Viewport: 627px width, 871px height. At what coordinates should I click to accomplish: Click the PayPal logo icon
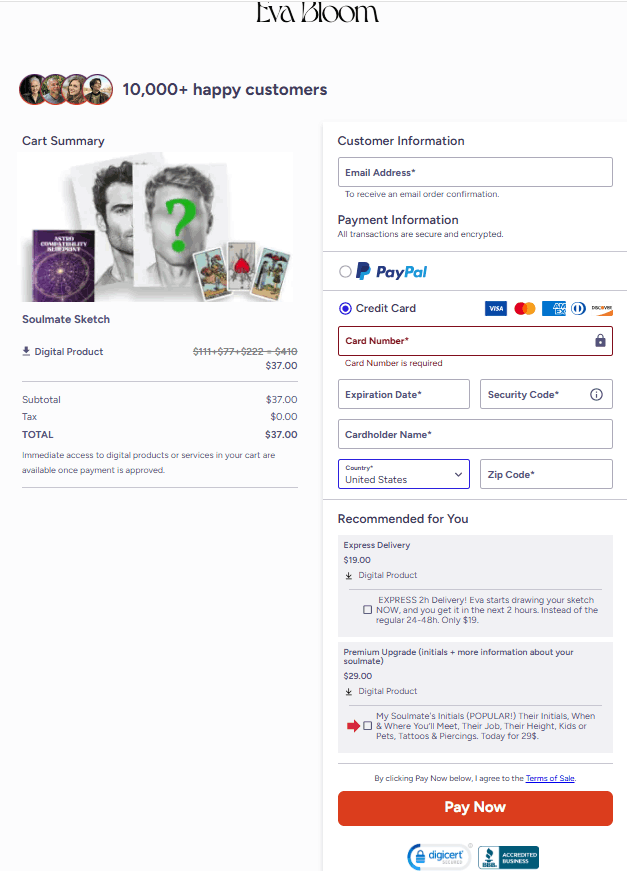point(392,272)
